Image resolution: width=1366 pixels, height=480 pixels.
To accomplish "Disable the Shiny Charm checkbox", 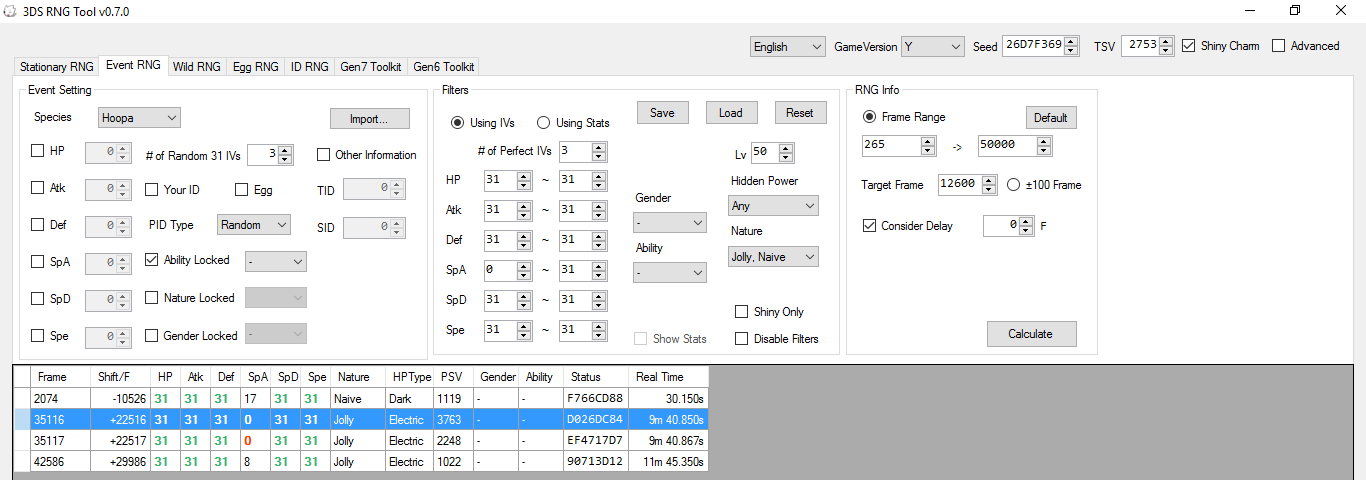I will point(1188,46).
